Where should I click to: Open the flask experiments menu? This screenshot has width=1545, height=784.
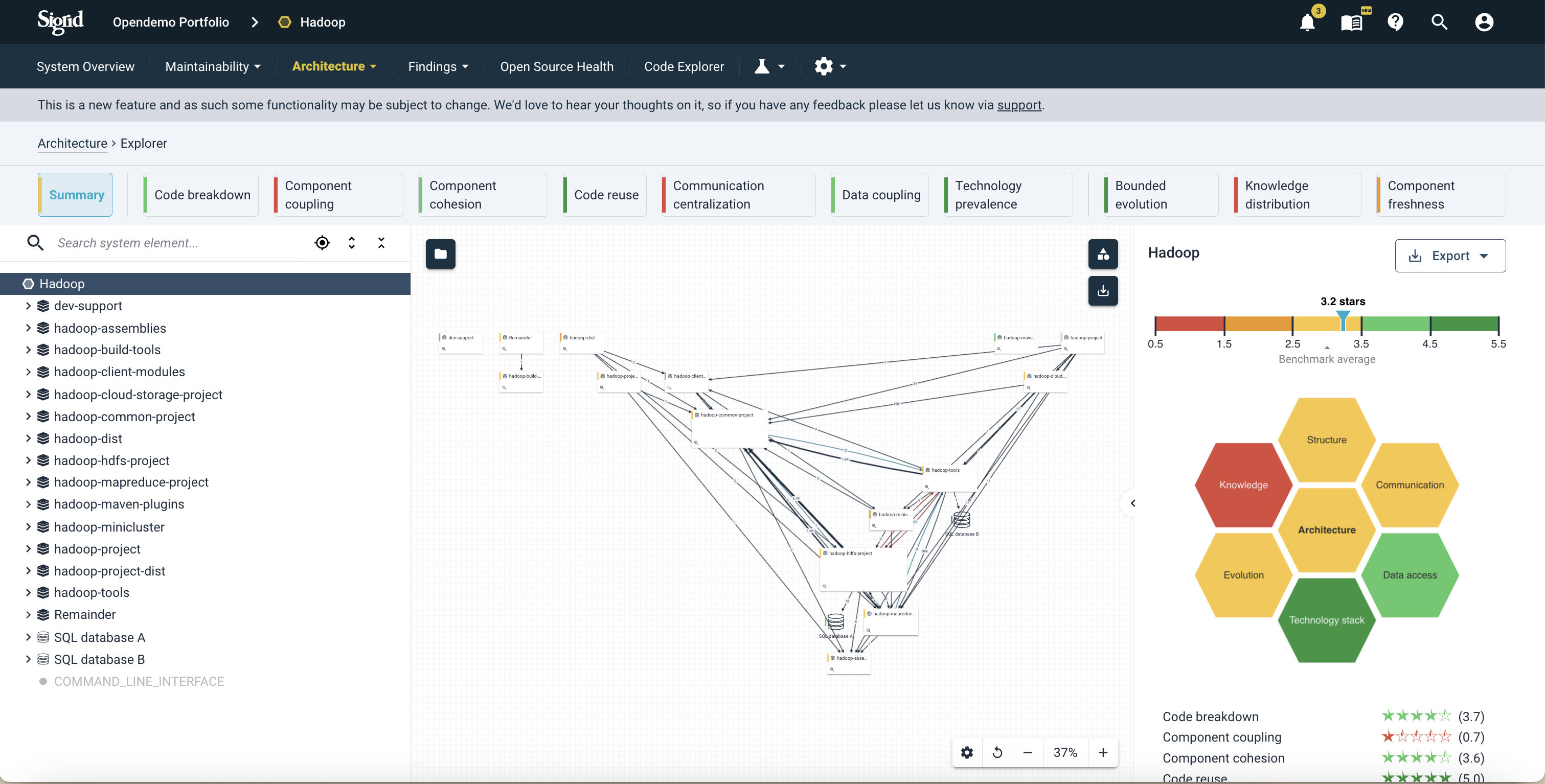coord(769,66)
